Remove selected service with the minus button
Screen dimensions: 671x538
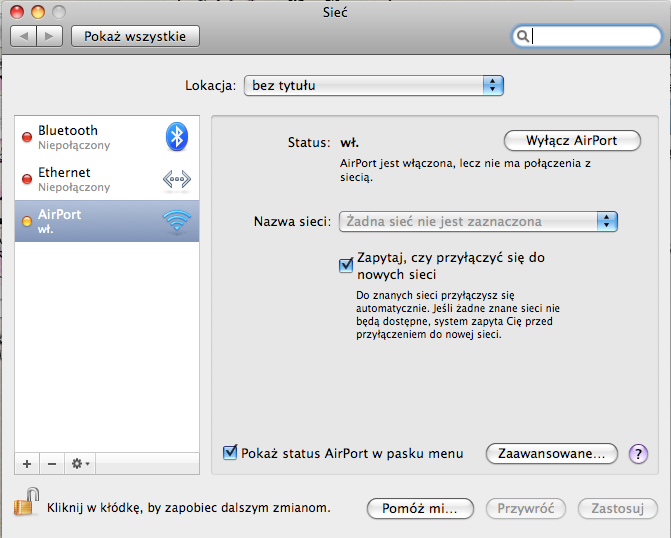click(x=52, y=464)
